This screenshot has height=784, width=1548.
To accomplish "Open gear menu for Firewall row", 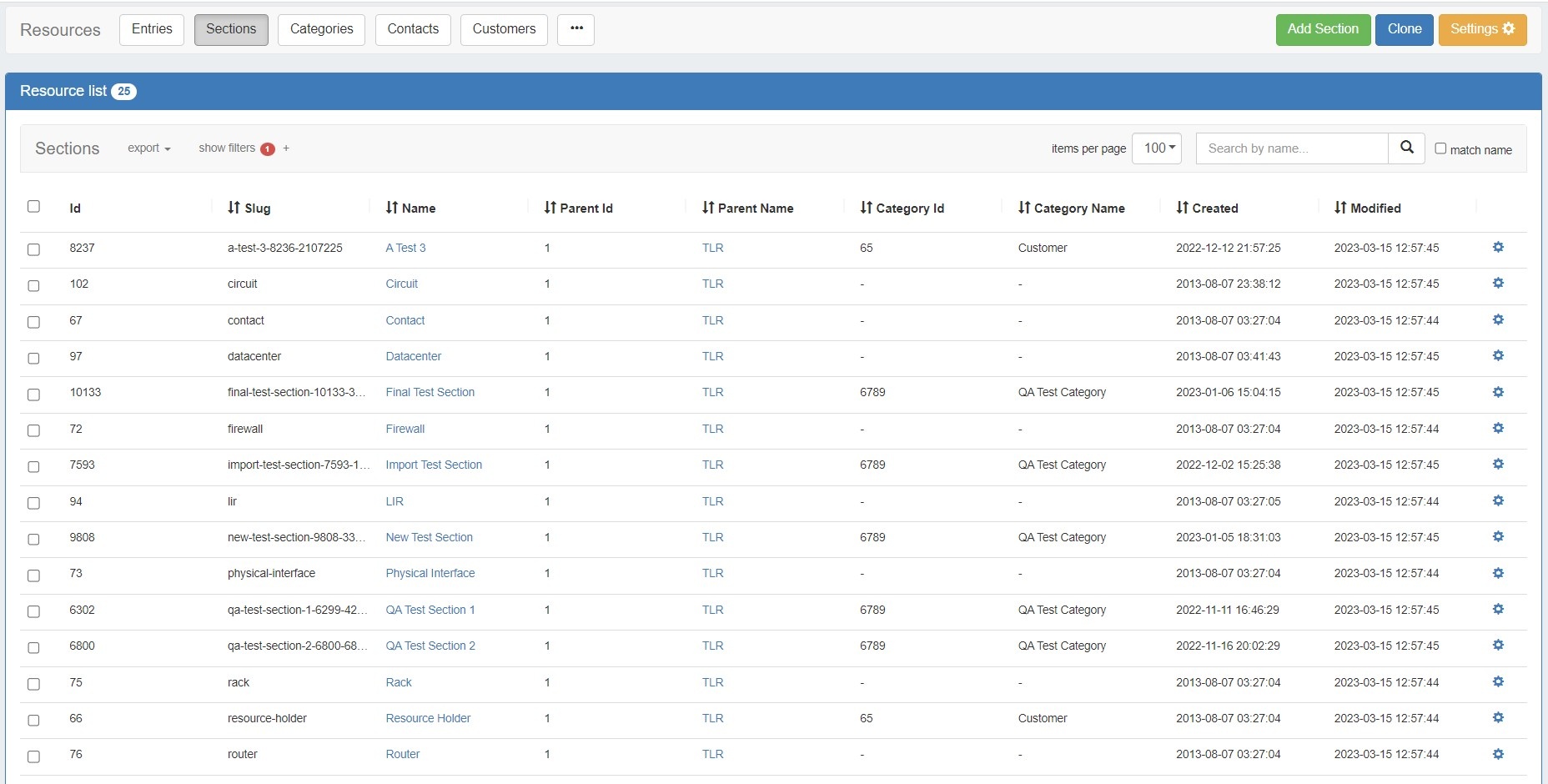I will tap(1498, 428).
